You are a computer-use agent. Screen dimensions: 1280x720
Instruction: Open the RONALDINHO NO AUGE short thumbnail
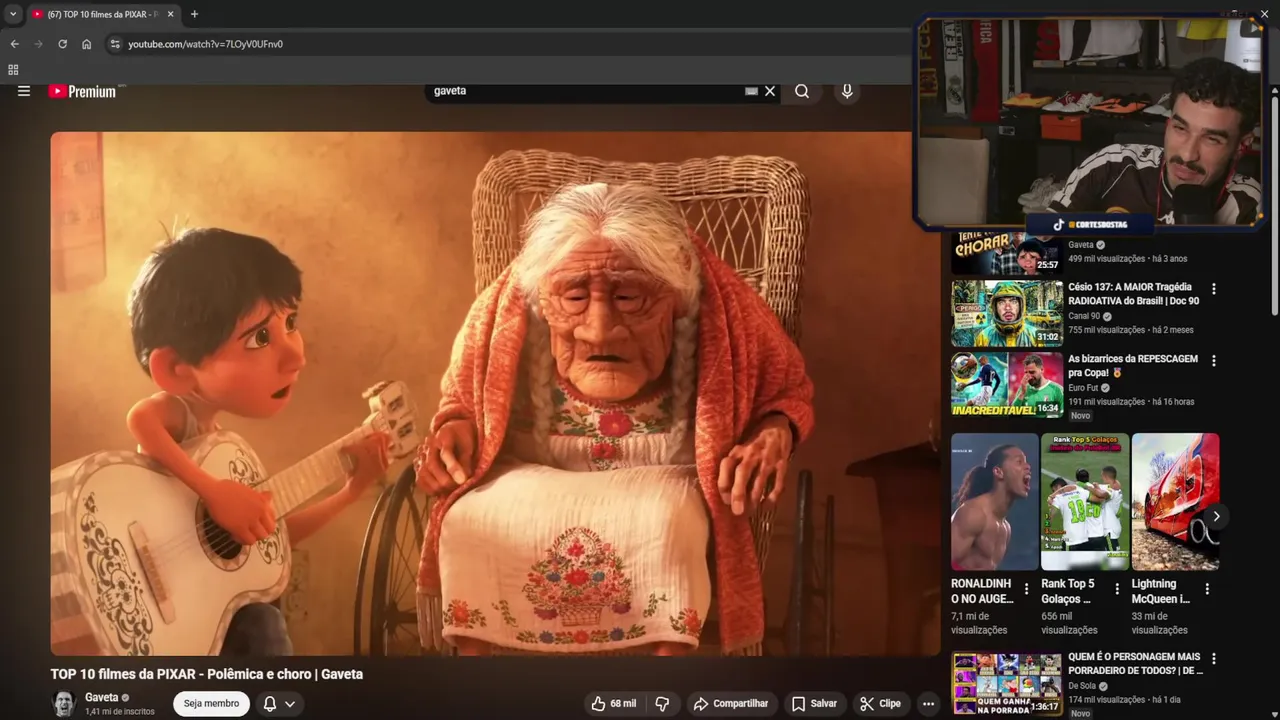[x=995, y=502]
